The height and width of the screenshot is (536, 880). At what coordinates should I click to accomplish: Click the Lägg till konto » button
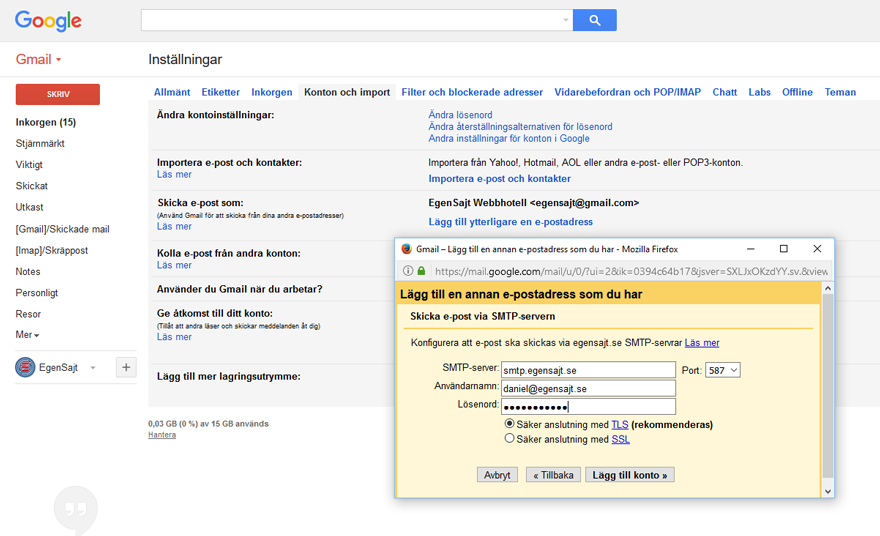630,475
